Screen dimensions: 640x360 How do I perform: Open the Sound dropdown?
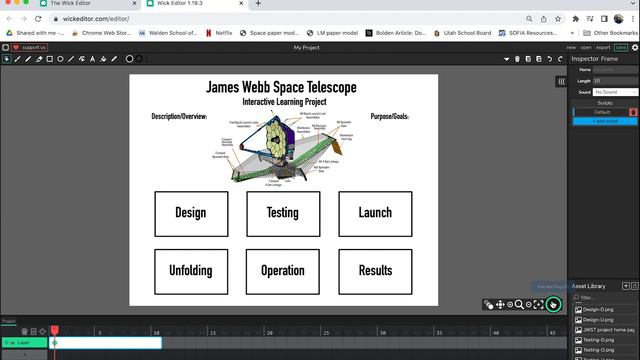click(615, 92)
